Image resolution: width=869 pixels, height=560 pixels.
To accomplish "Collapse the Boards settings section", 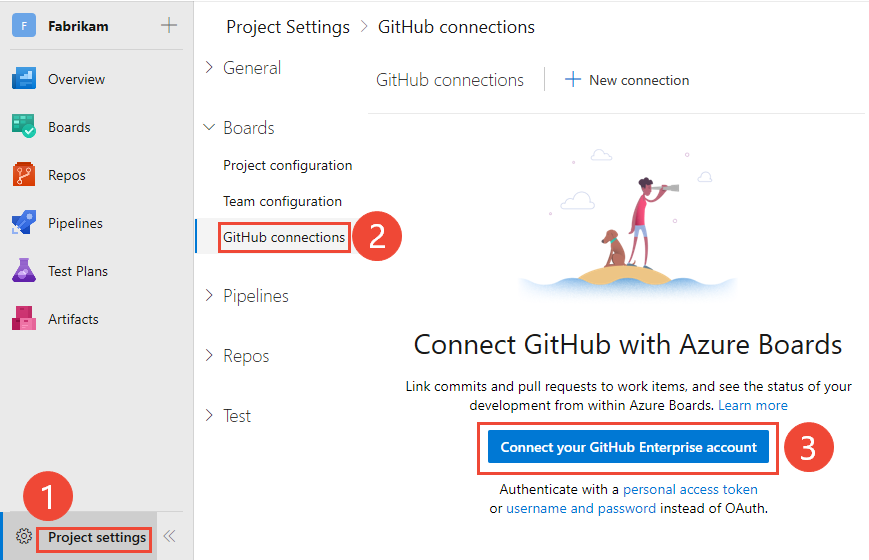I will coord(209,128).
